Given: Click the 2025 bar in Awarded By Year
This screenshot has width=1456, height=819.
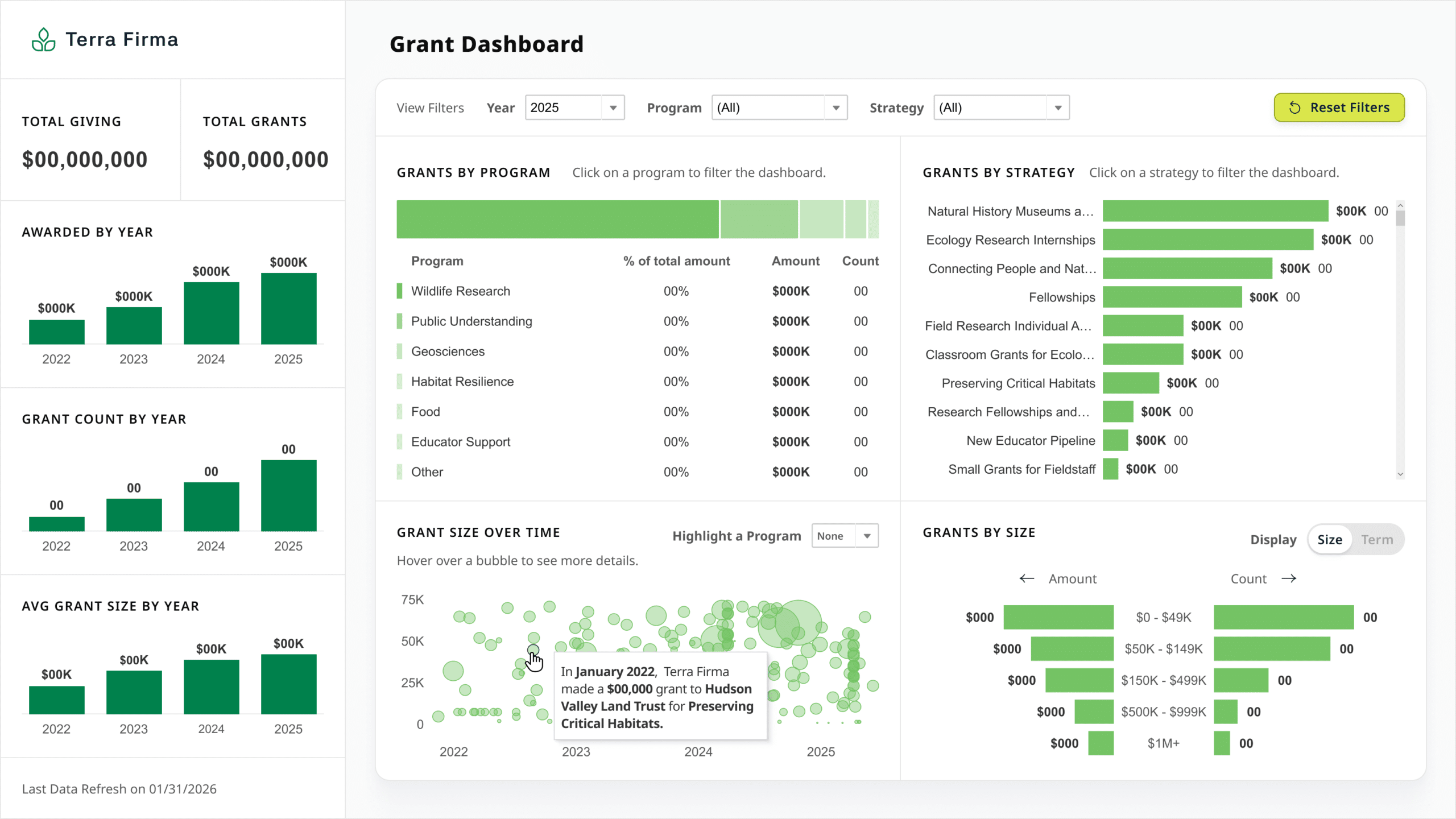Looking at the screenshot, I should pos(288,308).
